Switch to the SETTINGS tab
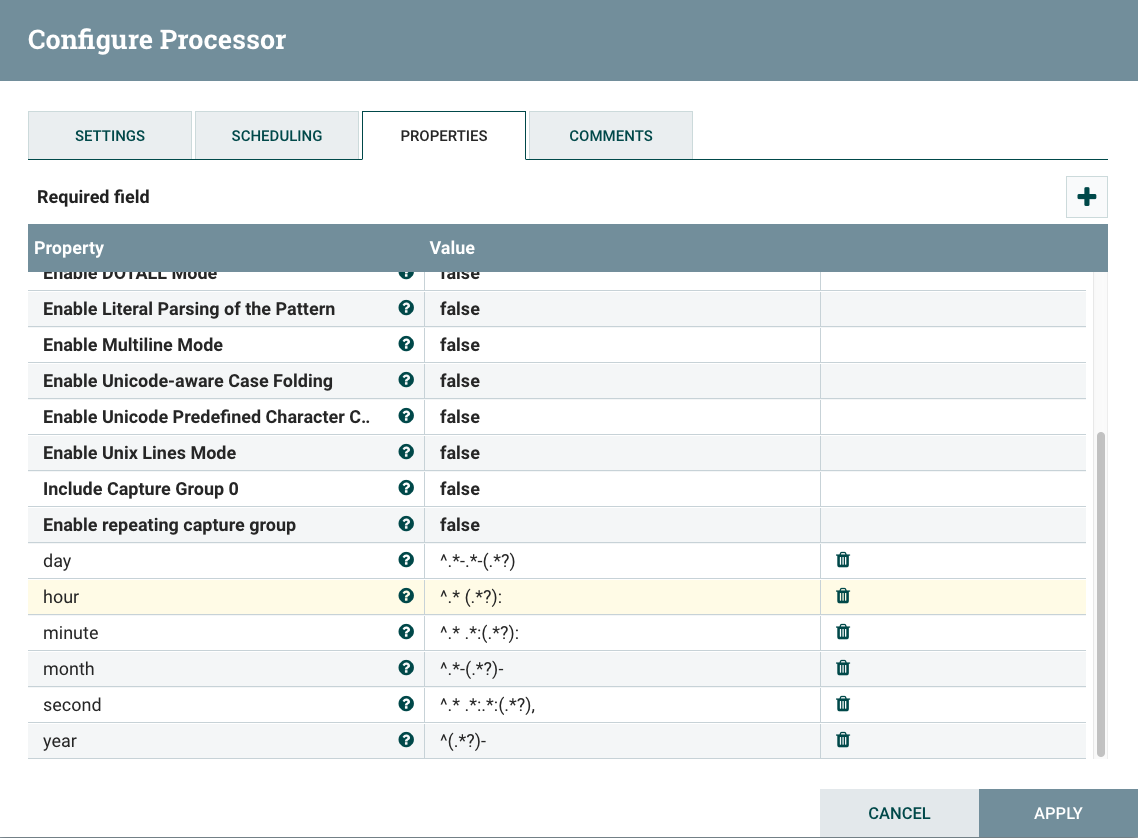The width and height of the screenshot is (1138, 838). point(109,135)
